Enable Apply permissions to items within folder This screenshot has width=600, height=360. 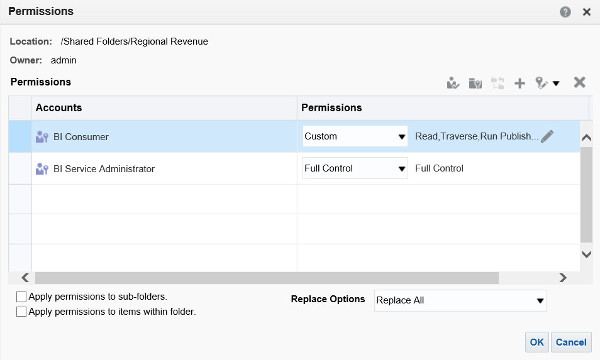click(x=21, y=311)
